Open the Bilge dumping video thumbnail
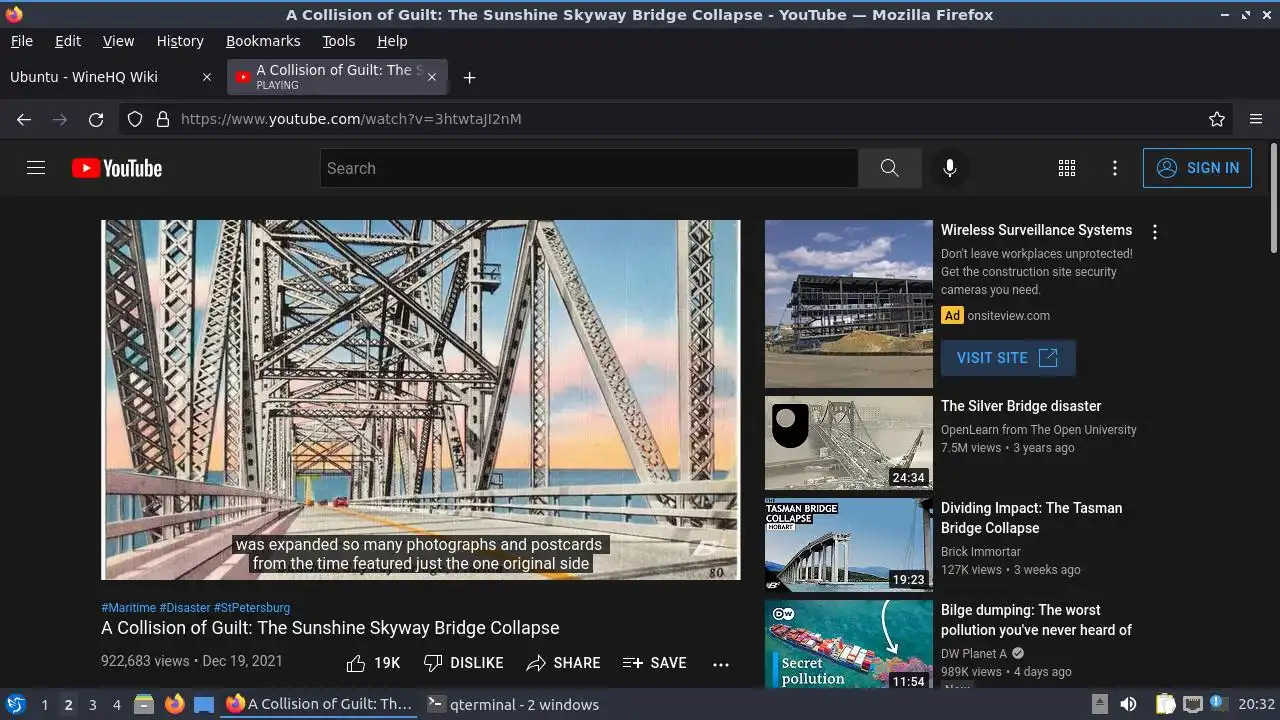 (848, 644)
